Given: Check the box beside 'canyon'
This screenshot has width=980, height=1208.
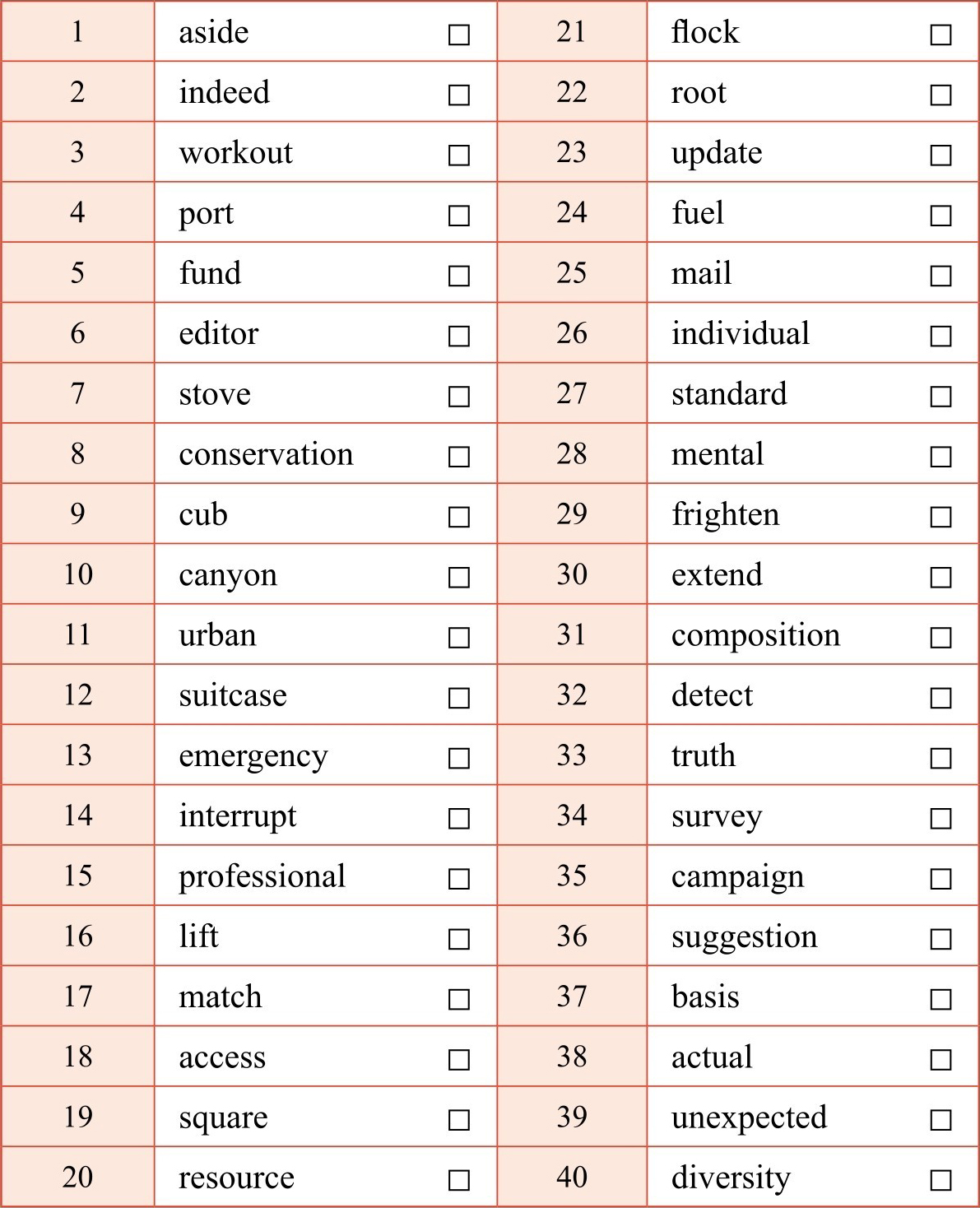Looking at the screenshot, I should point(459,578).
